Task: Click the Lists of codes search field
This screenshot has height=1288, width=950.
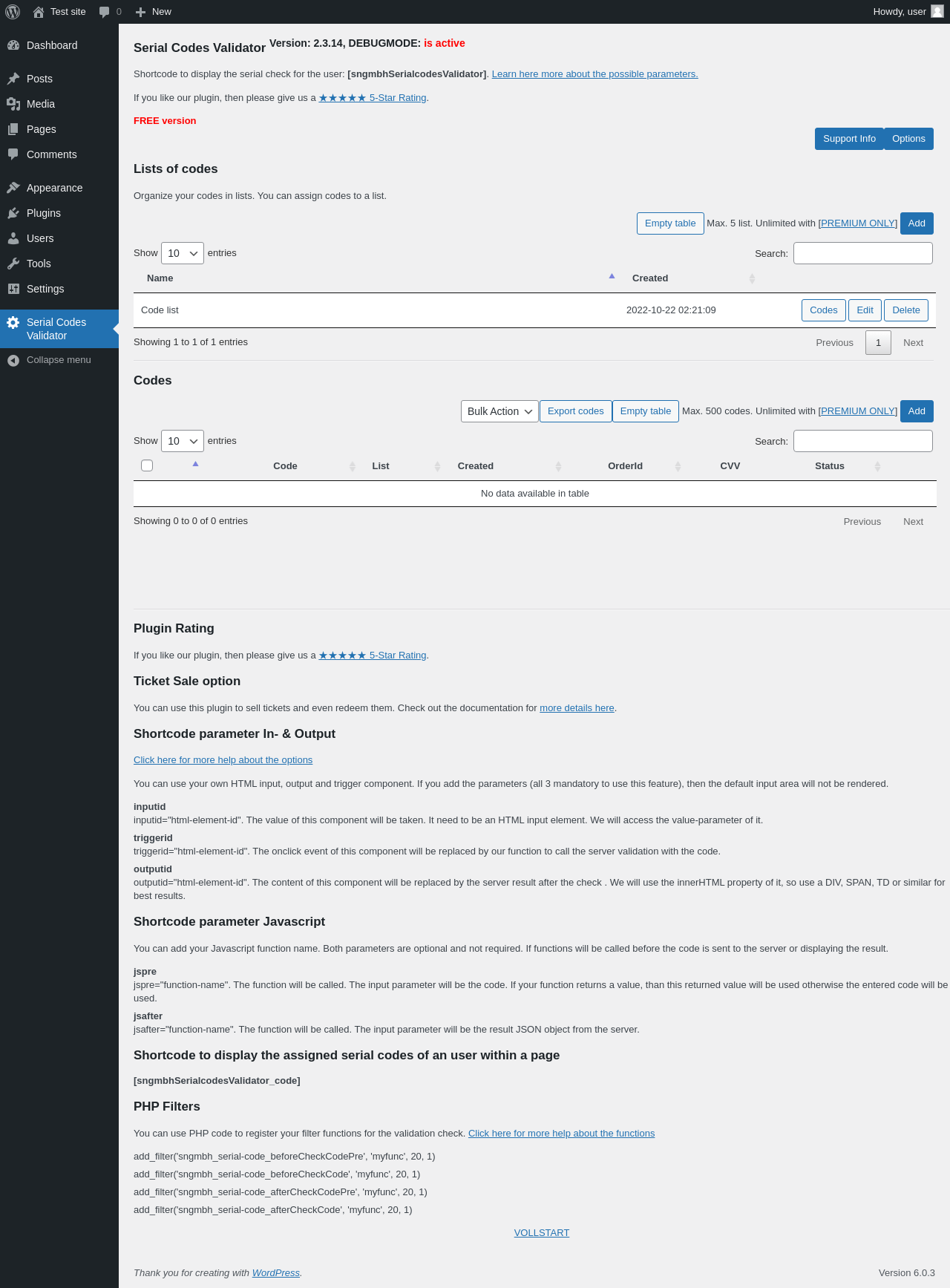Action: [x=863, y=253]
